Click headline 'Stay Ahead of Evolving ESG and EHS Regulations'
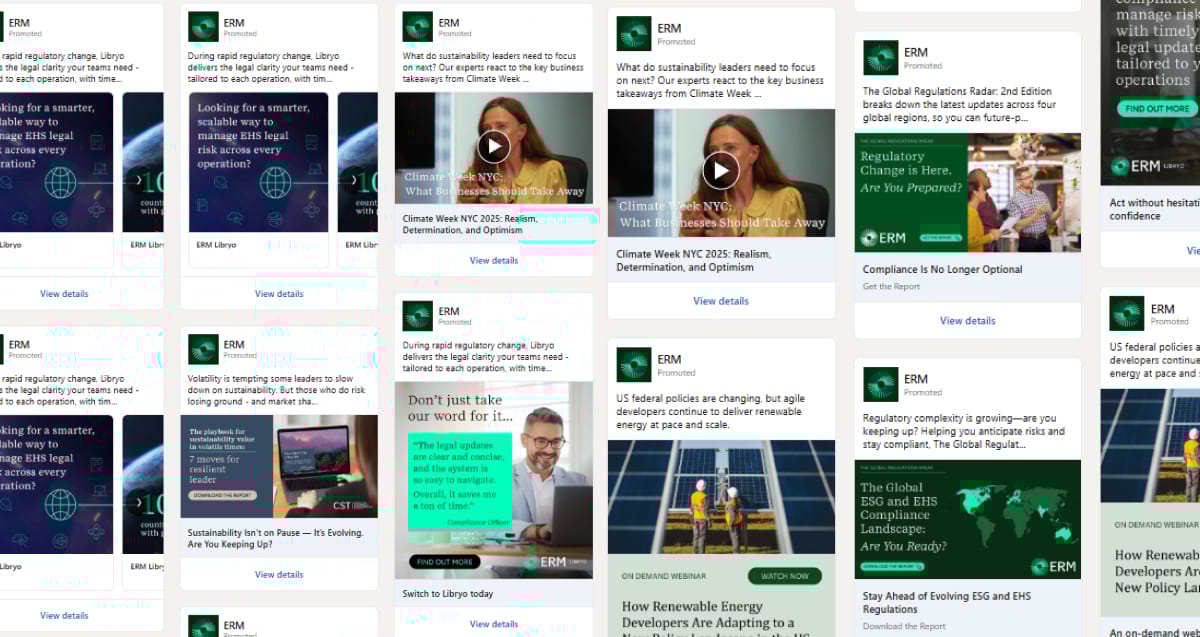Viewport: 1200px width, 637px height. 947,603
